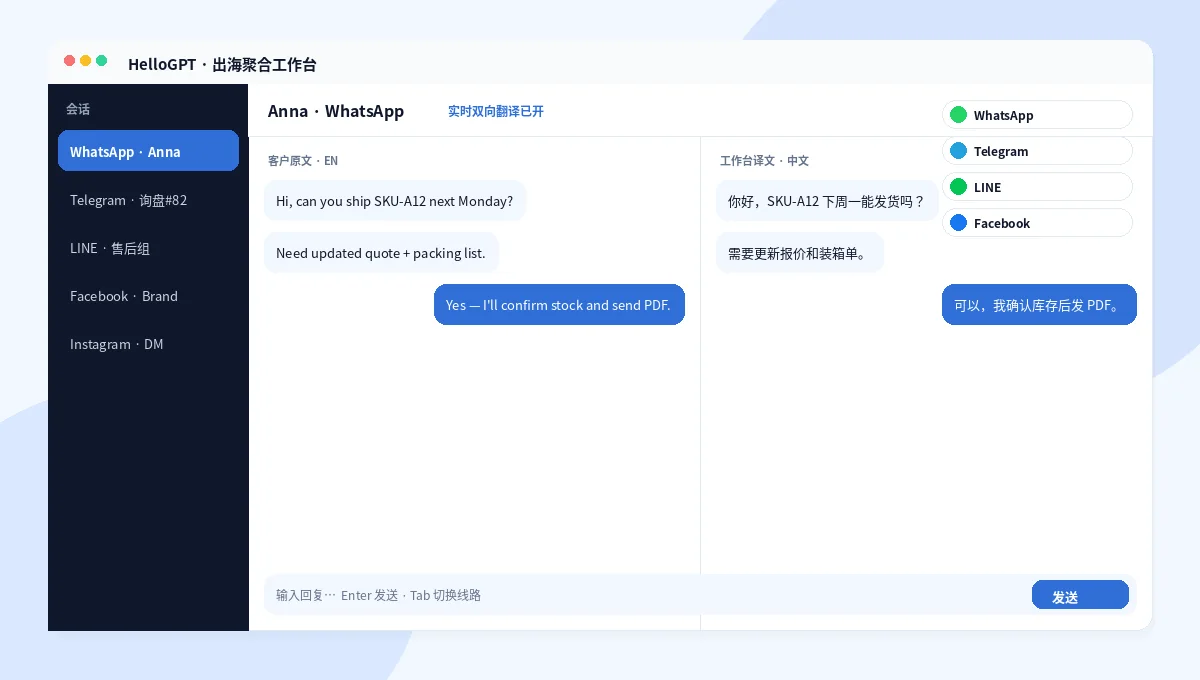Click the blue Telegram channel dot
The width and height of the screenshot is (1200, 680).
958,151
